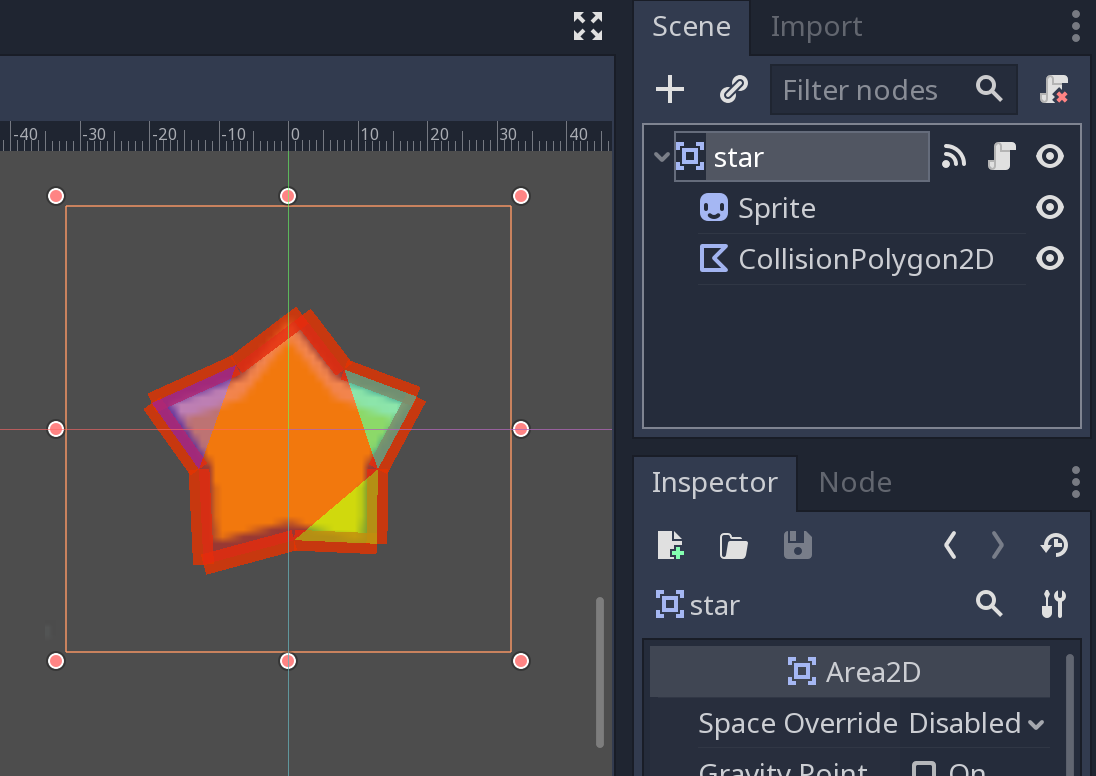Toggle visibility of star node
1096x776 pixels.
(x=1050, y=157)
